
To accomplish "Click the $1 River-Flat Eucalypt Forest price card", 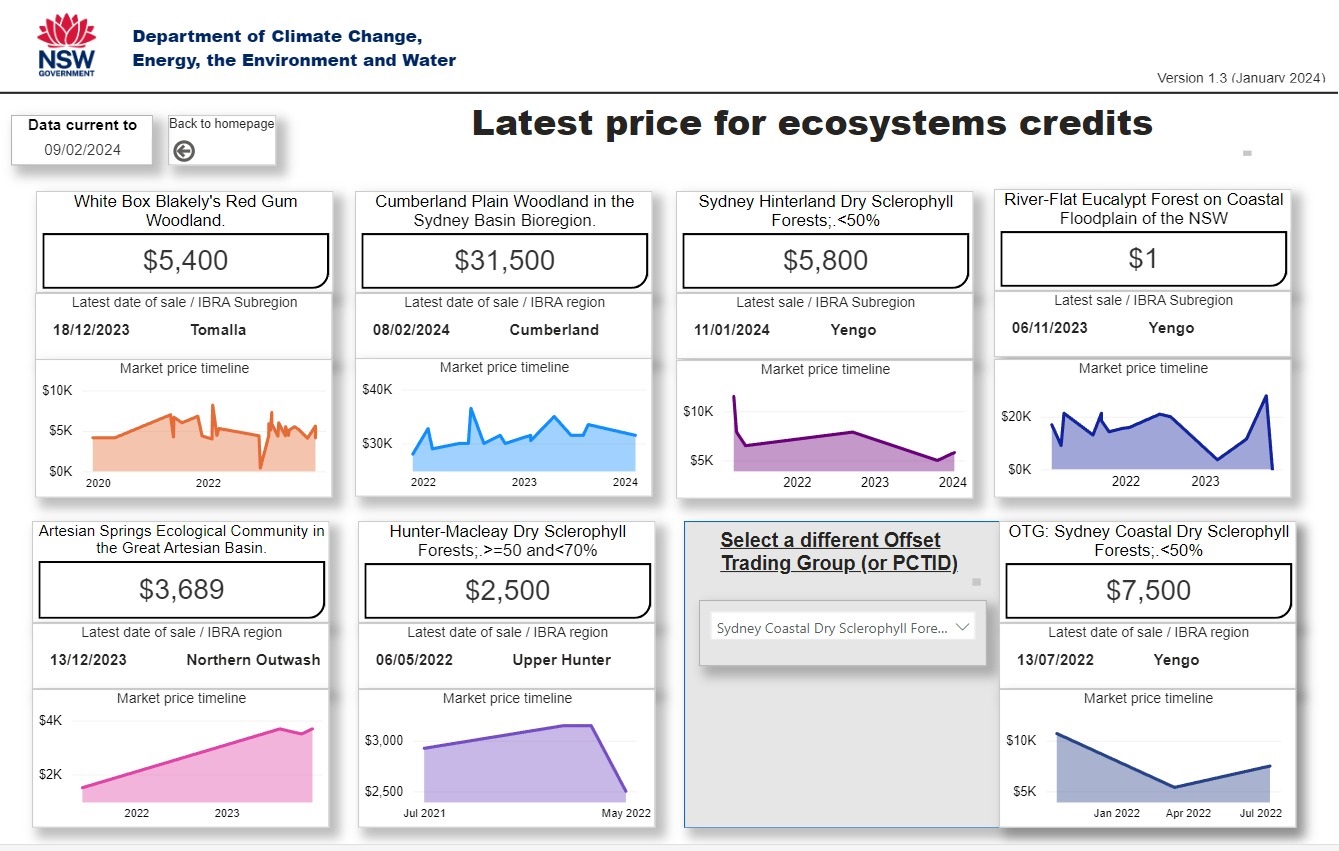I will pyautogui.click(x=1143, y=259).
